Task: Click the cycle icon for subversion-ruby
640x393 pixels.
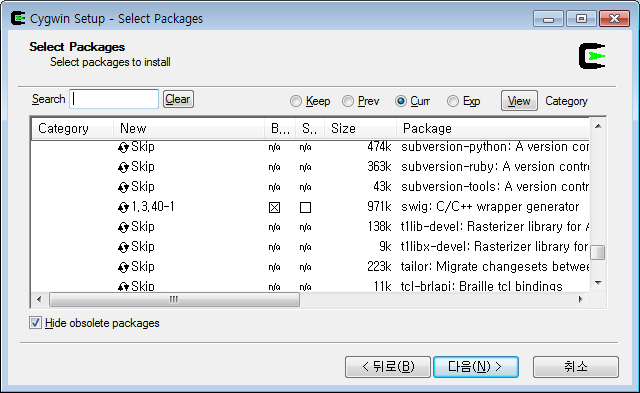Action: click(x=123, y=167)
